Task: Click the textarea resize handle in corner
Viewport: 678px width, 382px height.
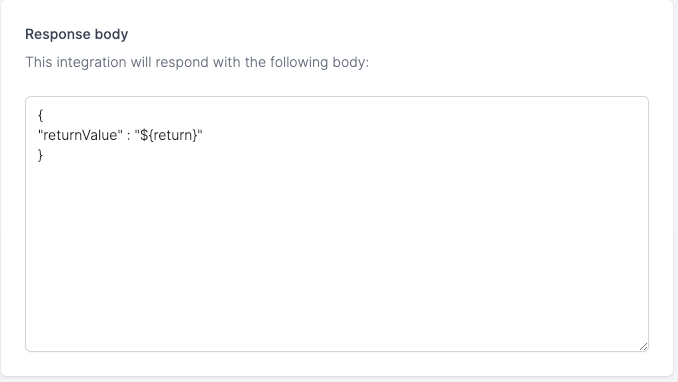Action: pos(643,346)
